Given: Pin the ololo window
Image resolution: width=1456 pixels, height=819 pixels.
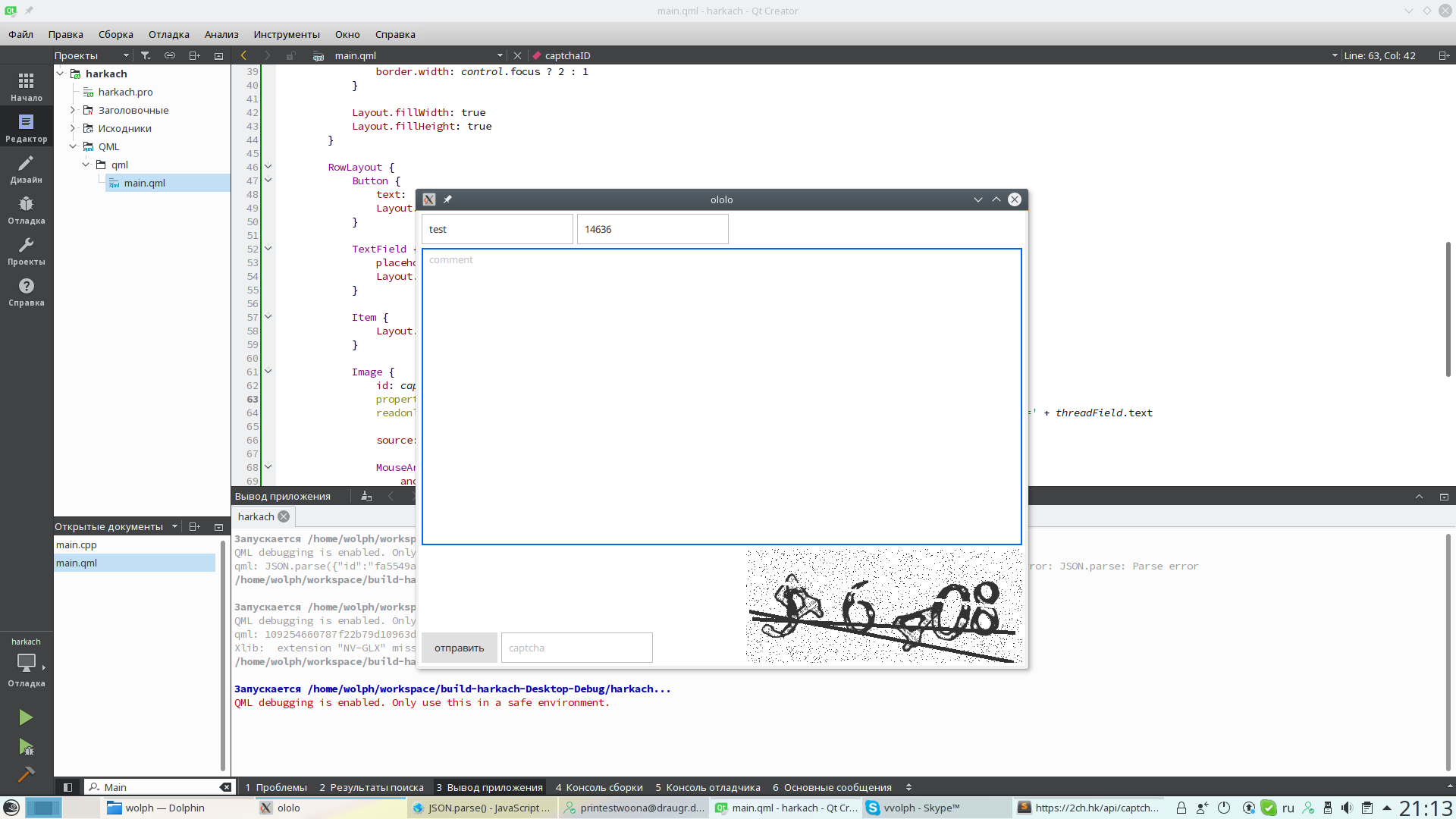Looking at the screenshot, I should pos(447,199).
